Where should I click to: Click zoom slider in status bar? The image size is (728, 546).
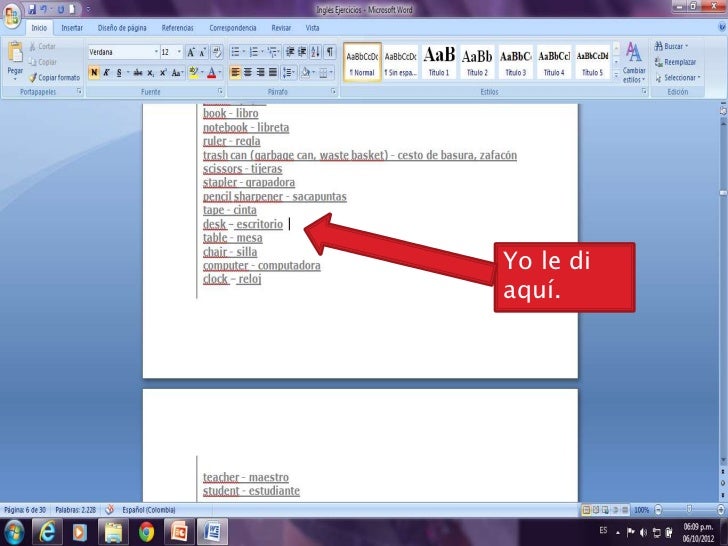click(689, 510)
